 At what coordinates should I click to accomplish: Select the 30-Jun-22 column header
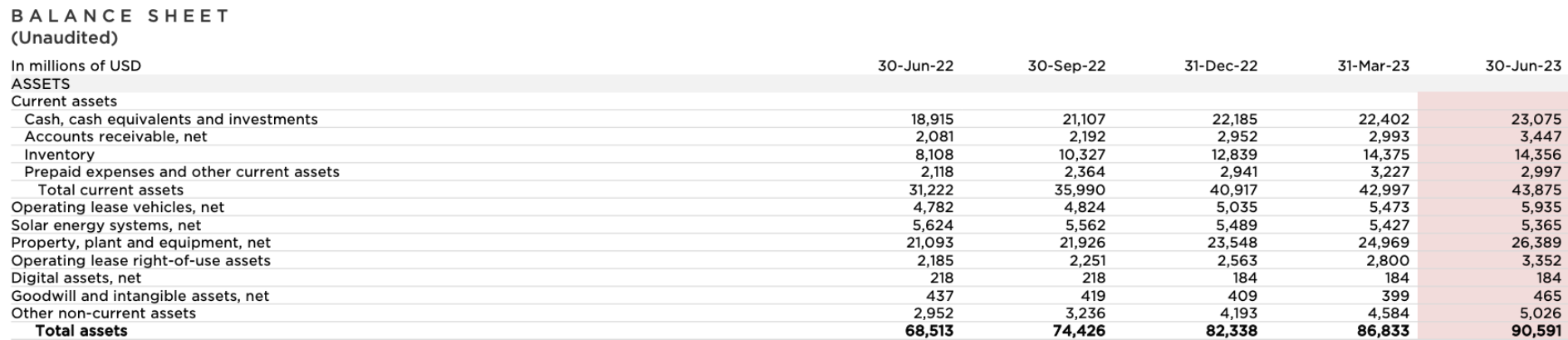(915, 66)
